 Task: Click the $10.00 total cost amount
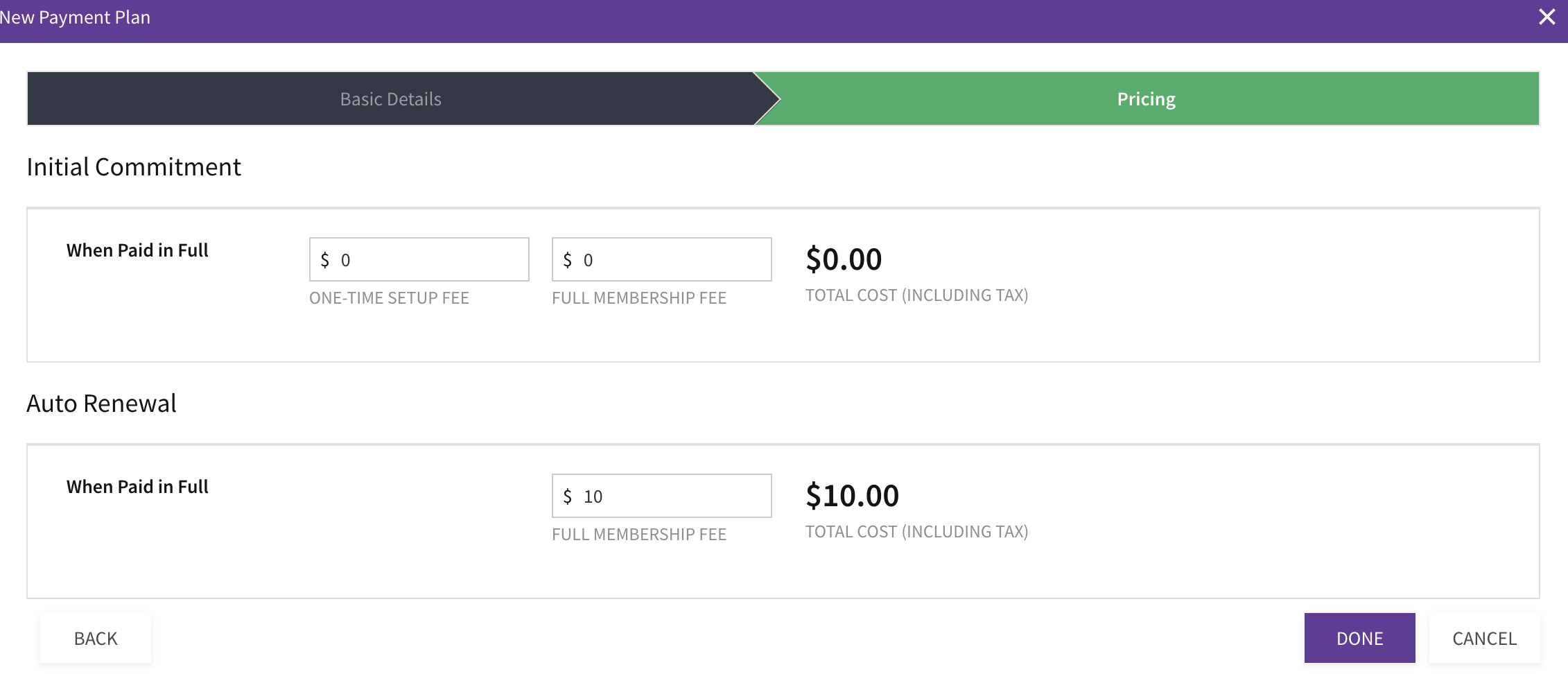(852, 496)
